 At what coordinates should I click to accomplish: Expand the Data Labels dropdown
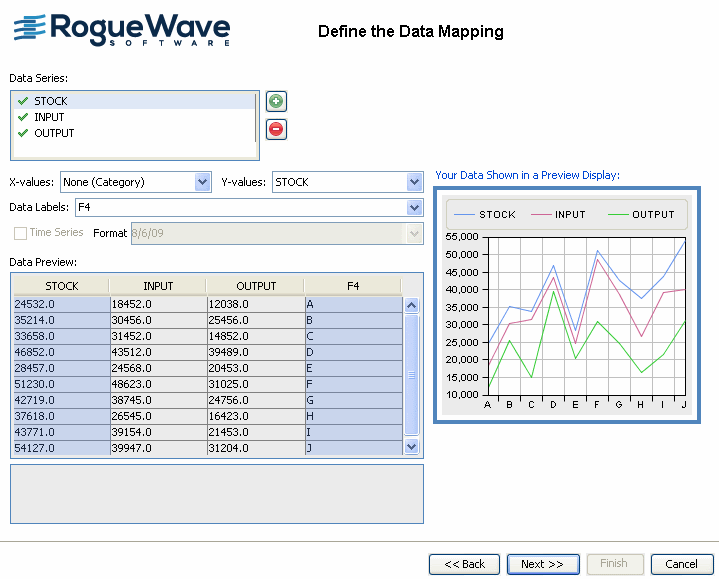coord(415,208)
